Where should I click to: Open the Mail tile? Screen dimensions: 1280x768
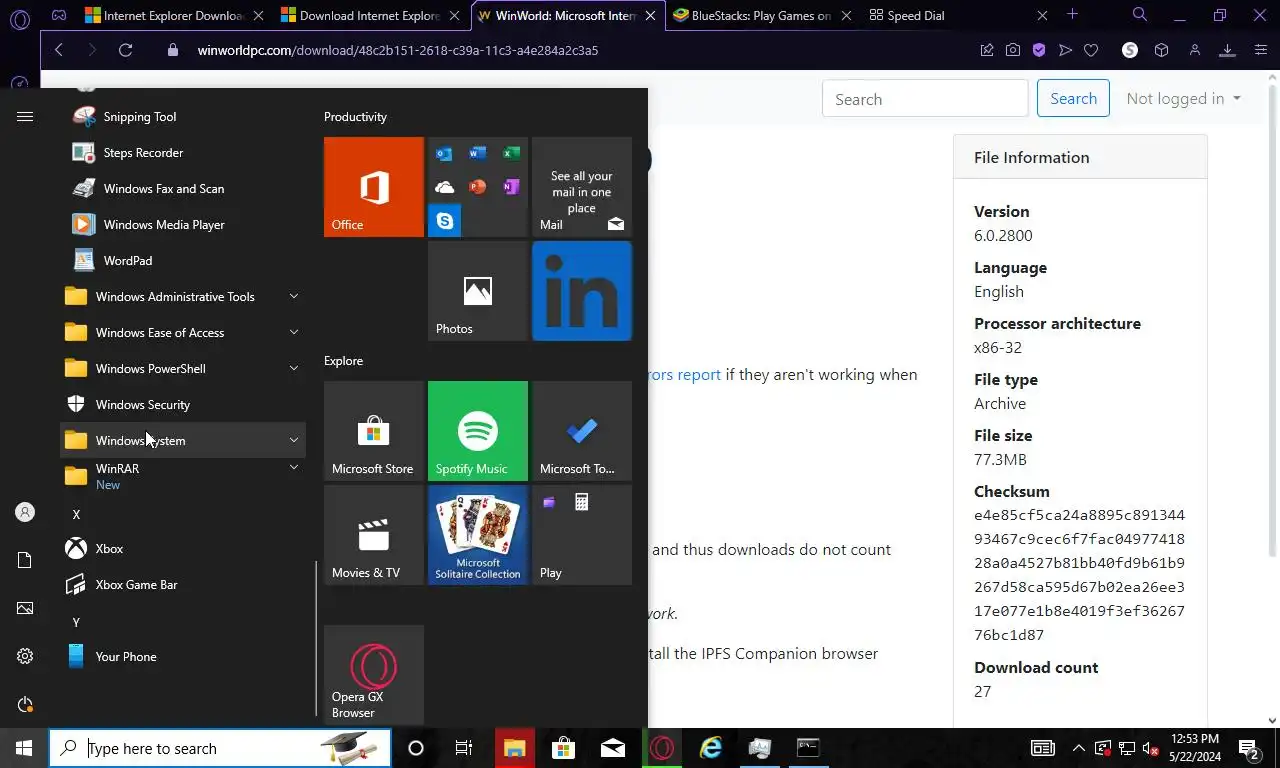582,187
